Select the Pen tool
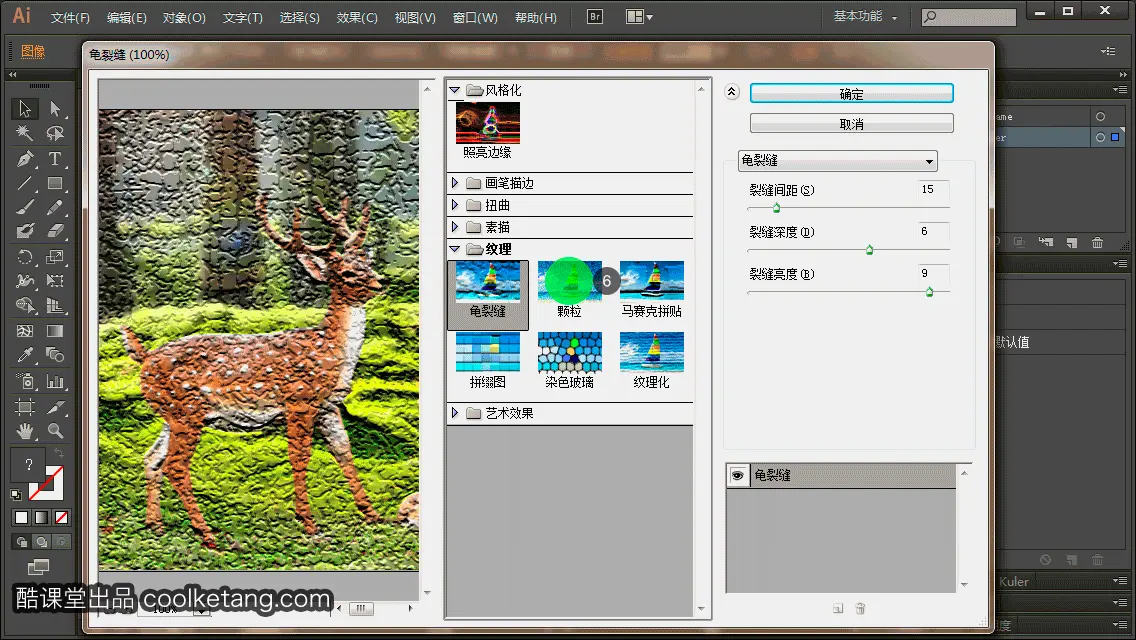1136x640 pixels. (25, 158)
